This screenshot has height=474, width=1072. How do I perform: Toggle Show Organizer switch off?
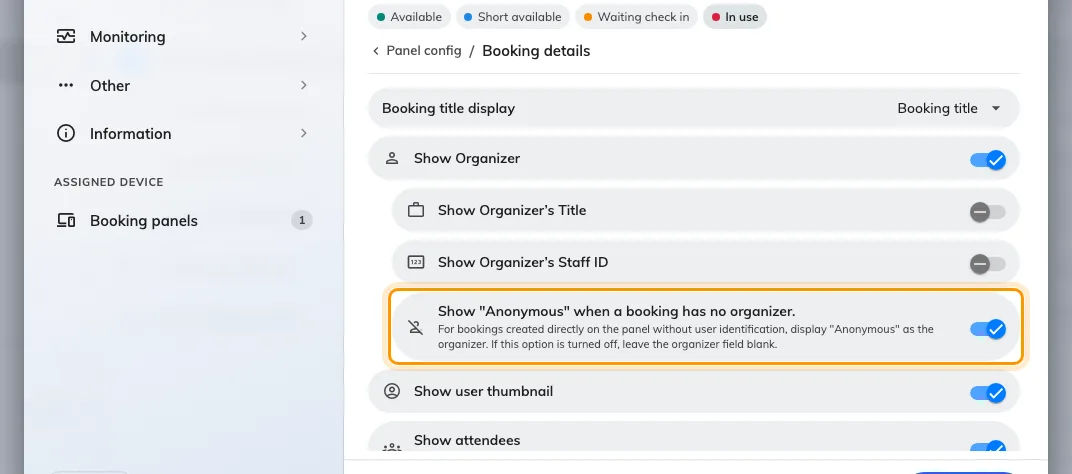point(988,160)
